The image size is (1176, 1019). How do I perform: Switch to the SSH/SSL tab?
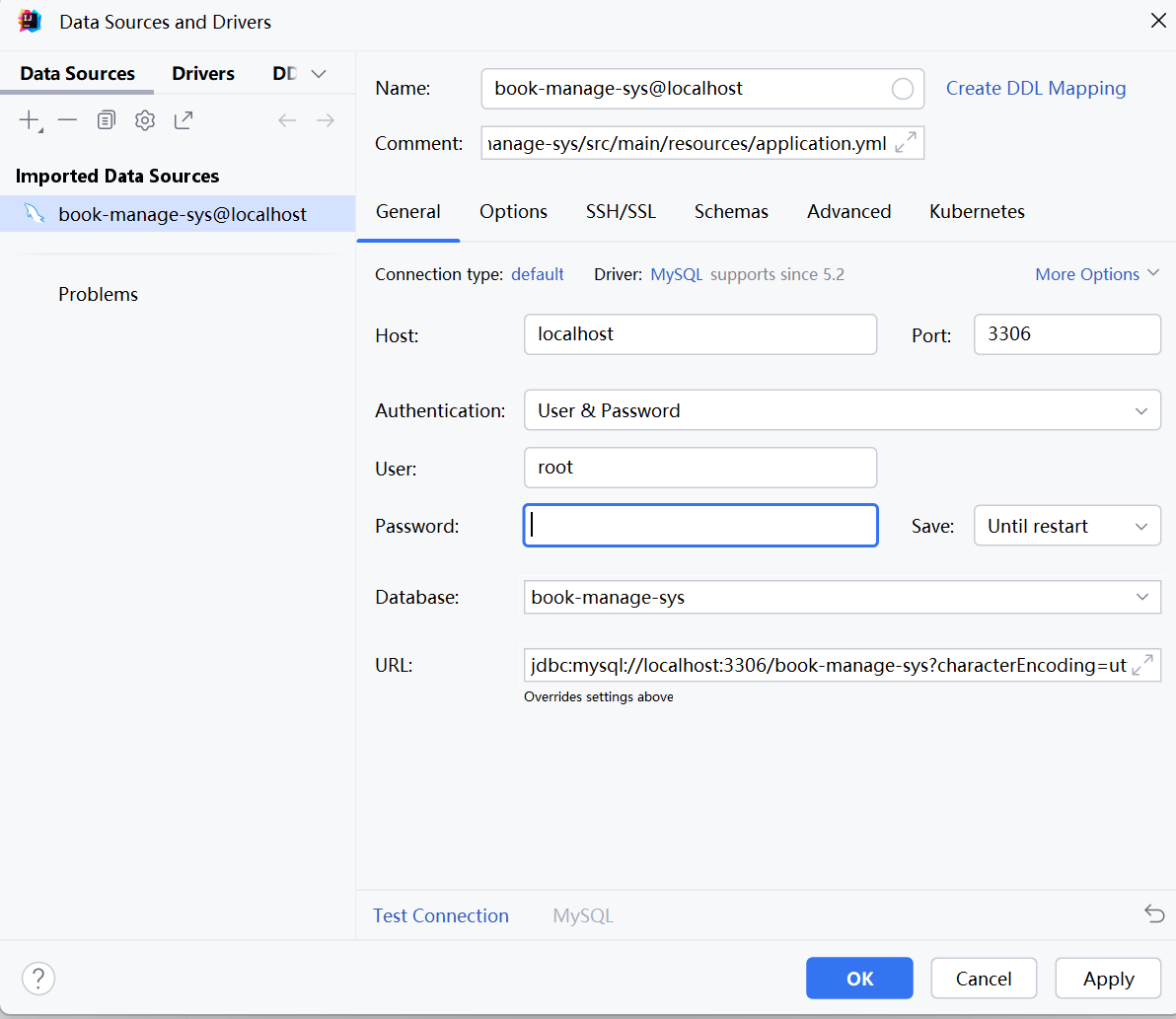[621, 211]
